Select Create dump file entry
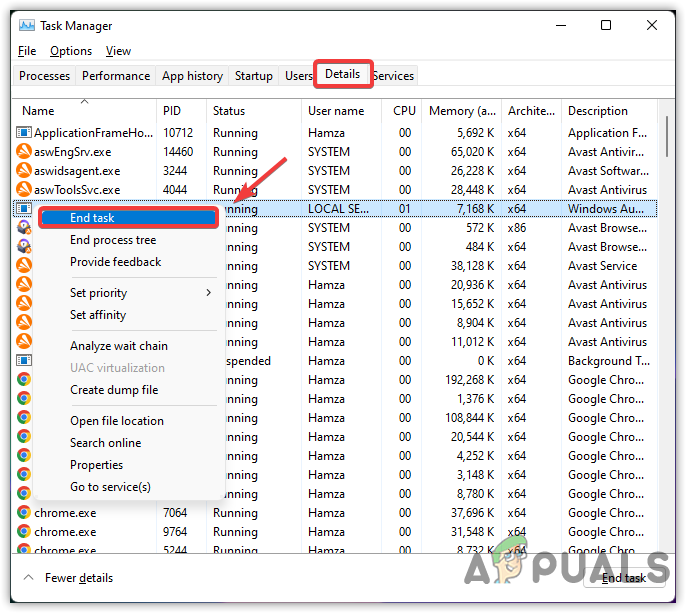686x613 pixels. click(128, 389)
